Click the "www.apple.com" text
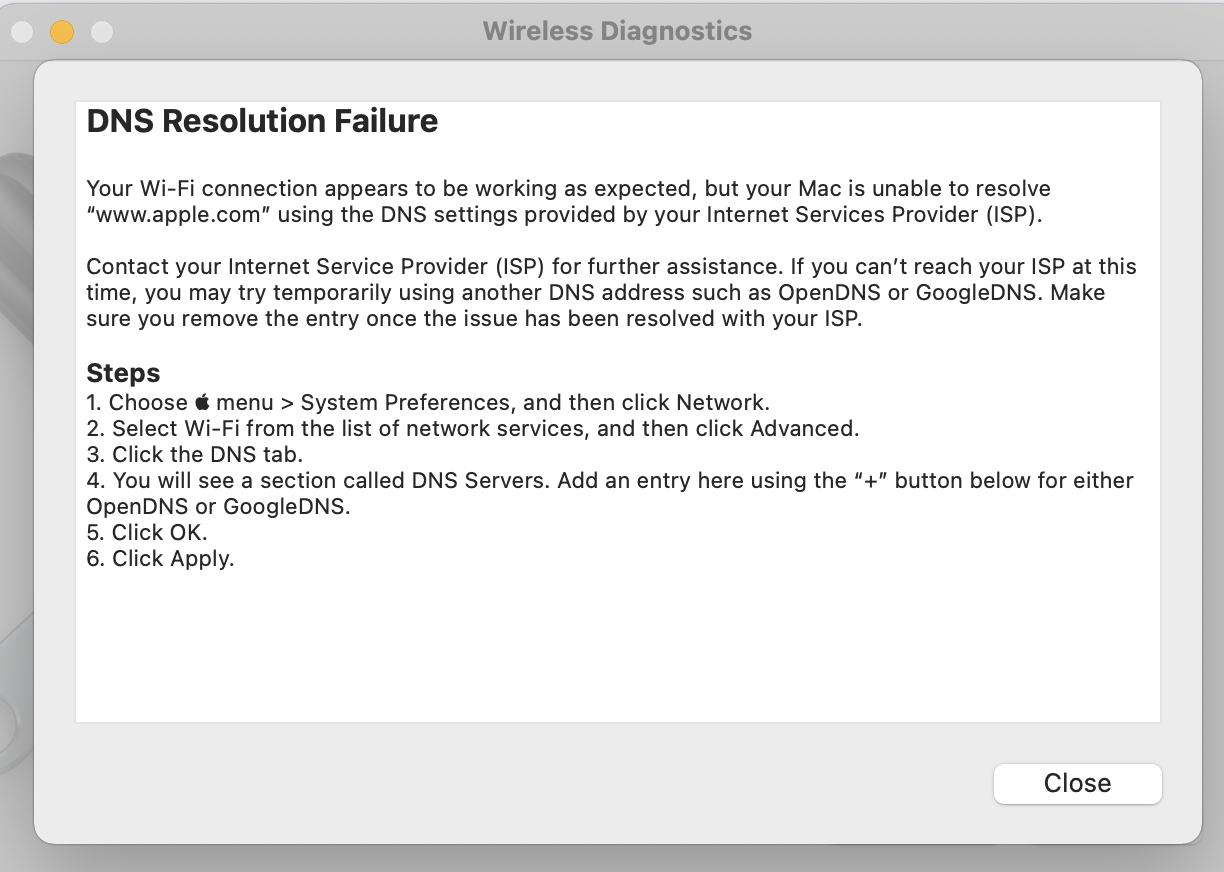The width and height of the screenshot is (1224, 872). [179, 214]
